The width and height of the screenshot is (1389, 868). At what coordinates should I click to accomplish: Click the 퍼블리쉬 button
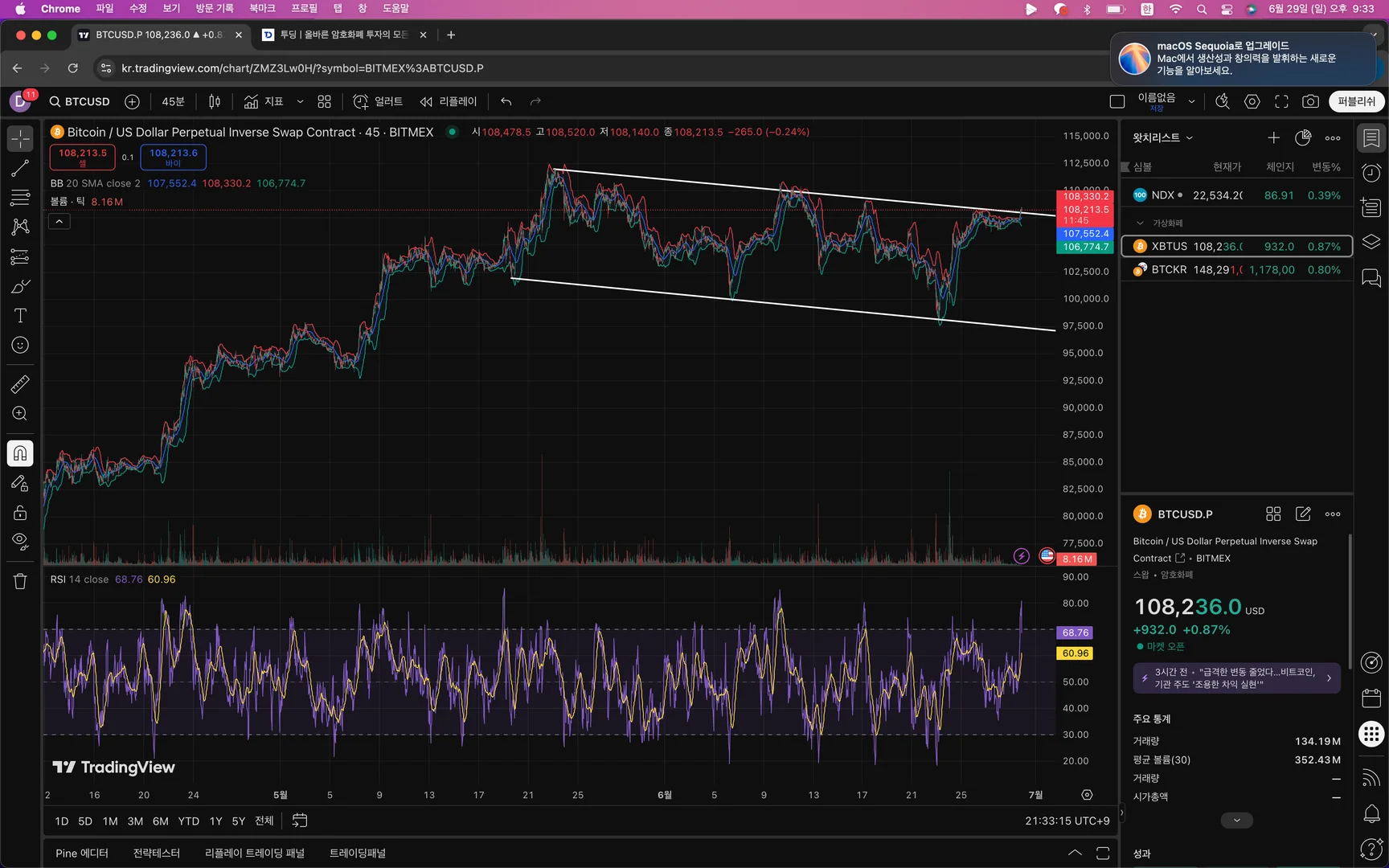click(x=1356, y=101)
